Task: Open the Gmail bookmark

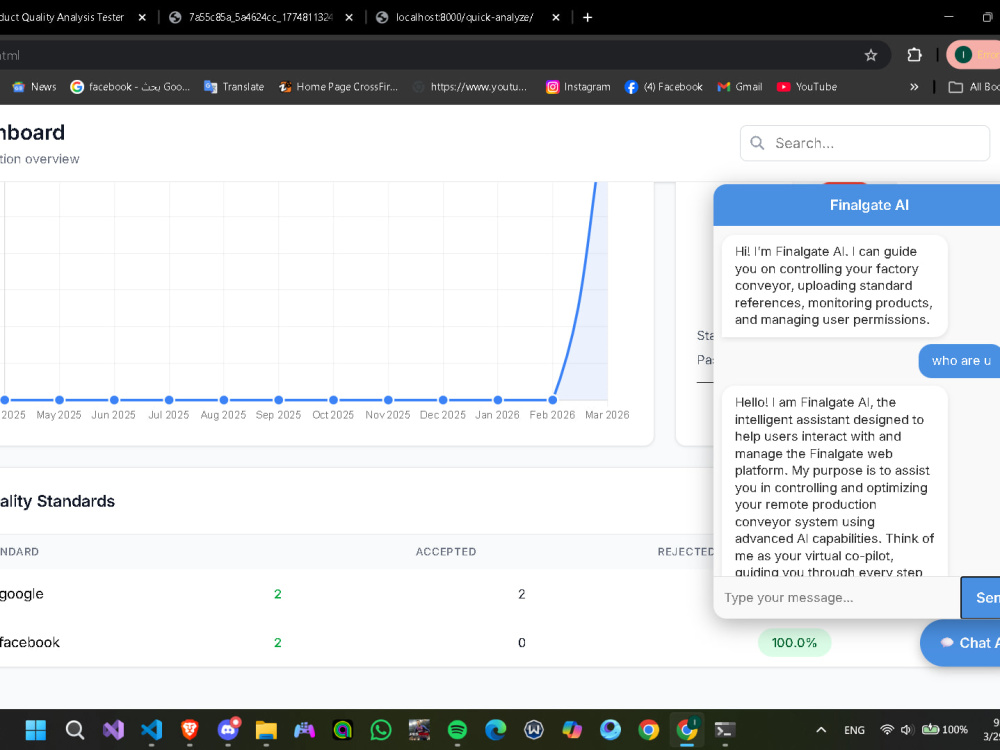Action: [740, 87]
